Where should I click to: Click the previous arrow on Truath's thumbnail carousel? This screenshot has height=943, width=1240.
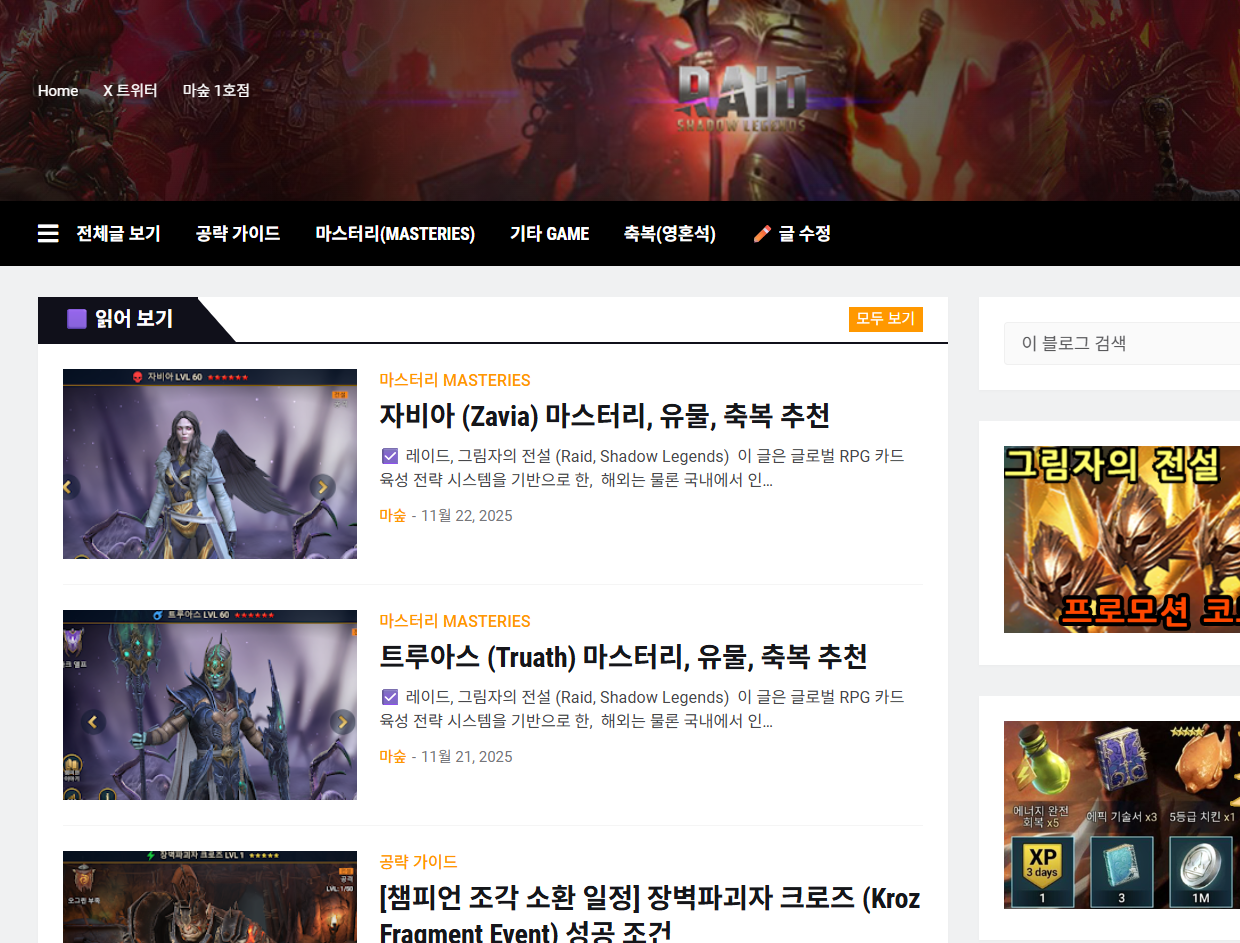[x=92, y=722]
